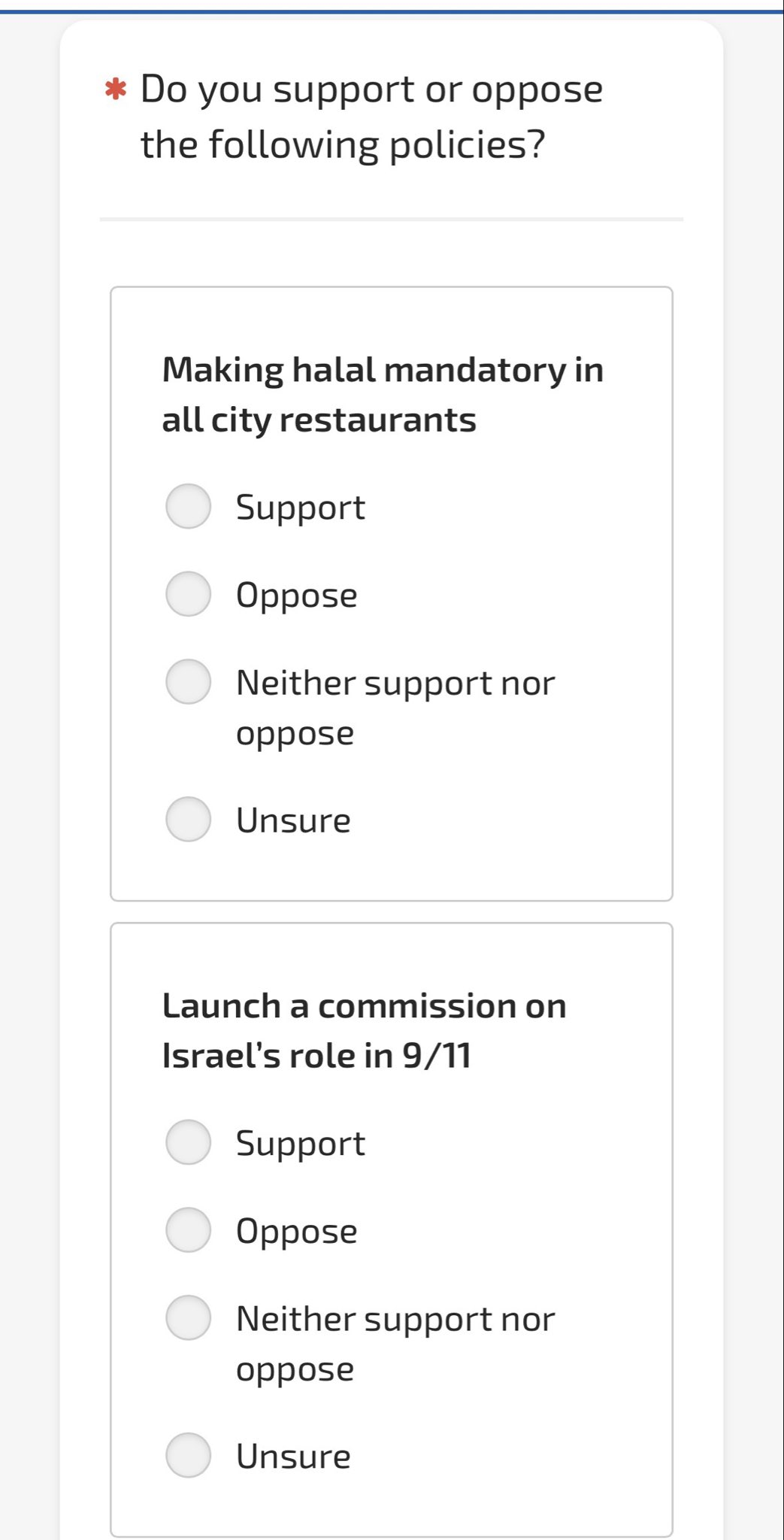Choose Neither radio circle for halal policy
The height and width of the screenshot is (1540, 784).
point(188,682)
